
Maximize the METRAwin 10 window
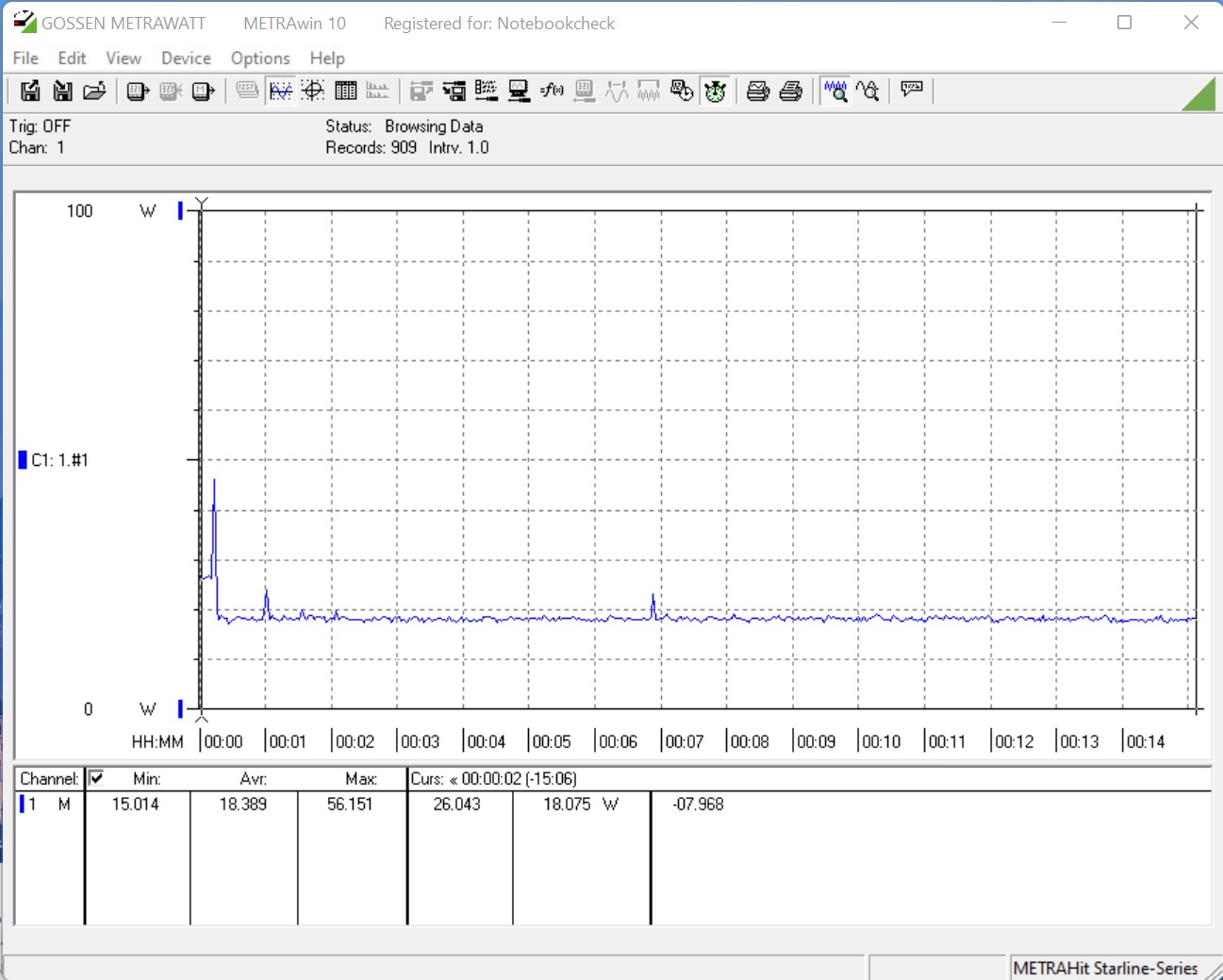coord(1124,23)
